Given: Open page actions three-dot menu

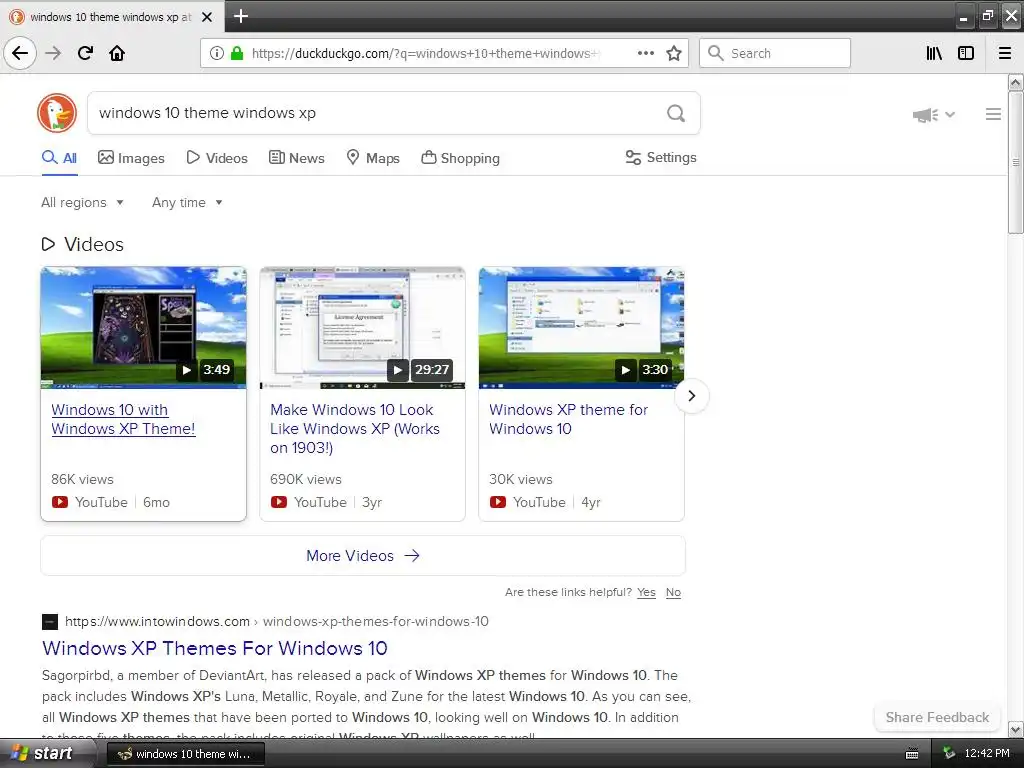Looking at the screenshot, I should [x=645, y=53].
